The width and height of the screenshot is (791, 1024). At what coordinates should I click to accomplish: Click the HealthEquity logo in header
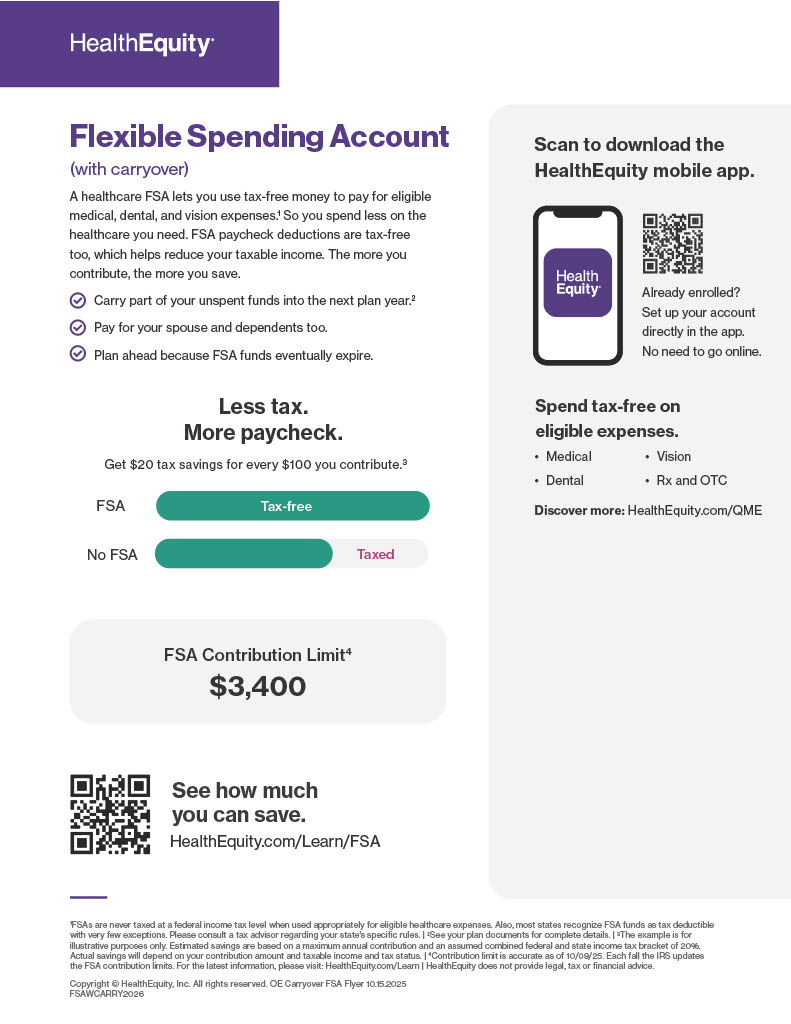(141, 44)
